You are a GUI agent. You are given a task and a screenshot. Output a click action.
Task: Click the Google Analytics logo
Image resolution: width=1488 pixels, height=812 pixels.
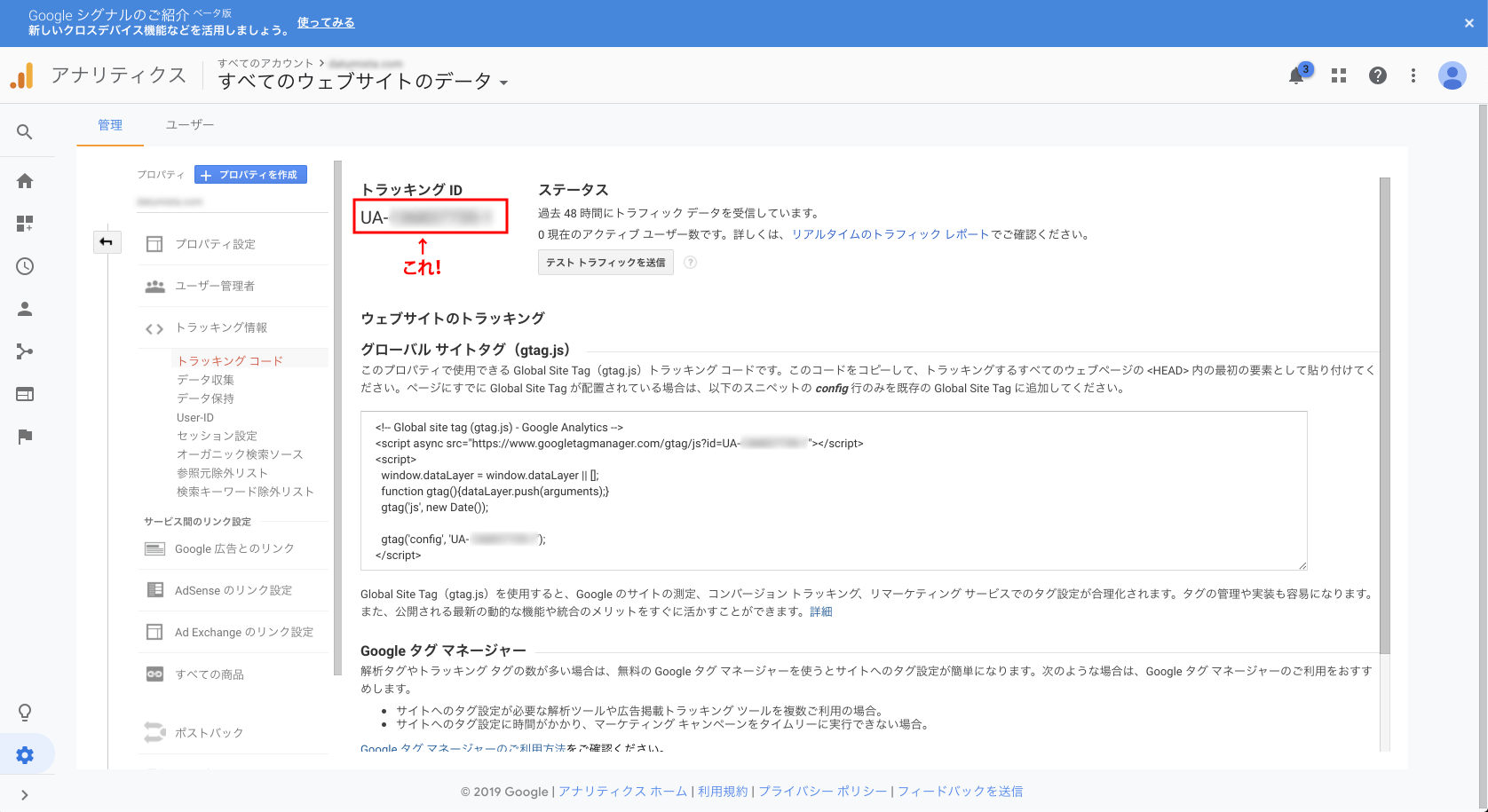pos(21,75)
